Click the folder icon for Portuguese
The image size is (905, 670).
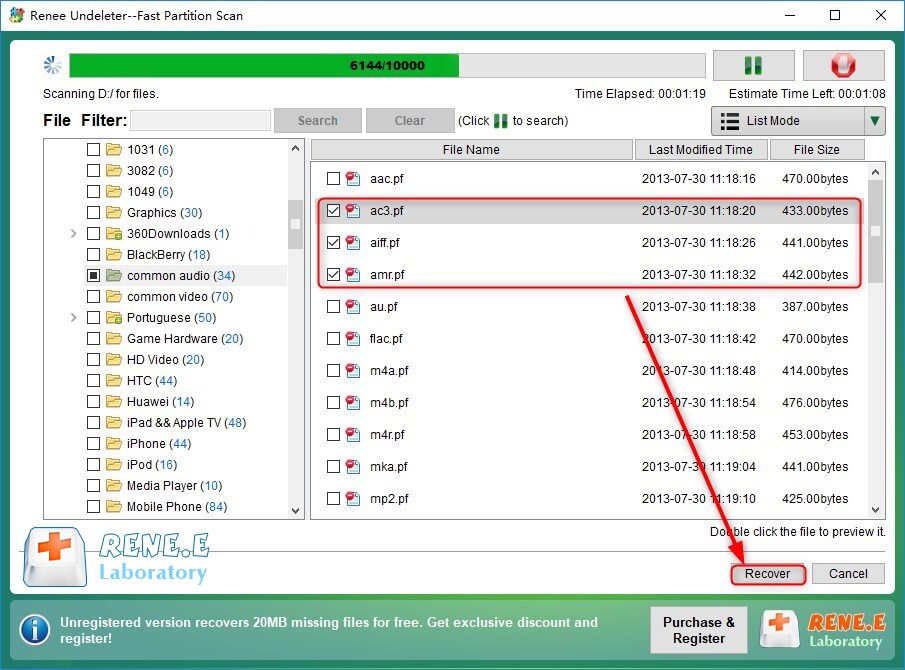pyautogui.click(x=114, y=317)
